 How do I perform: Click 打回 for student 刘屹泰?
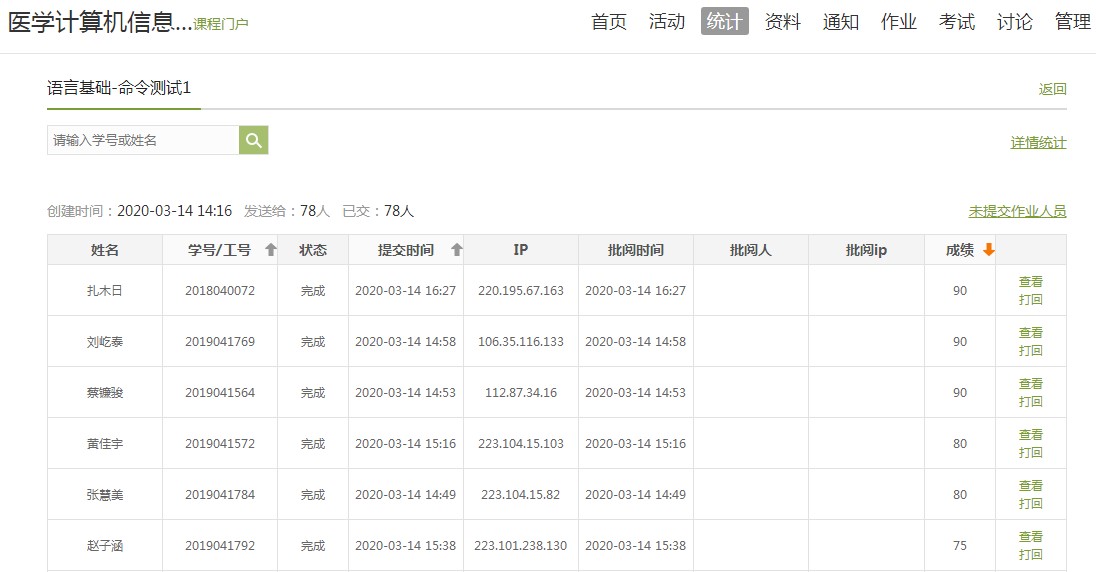click(x=1030, y=351)
